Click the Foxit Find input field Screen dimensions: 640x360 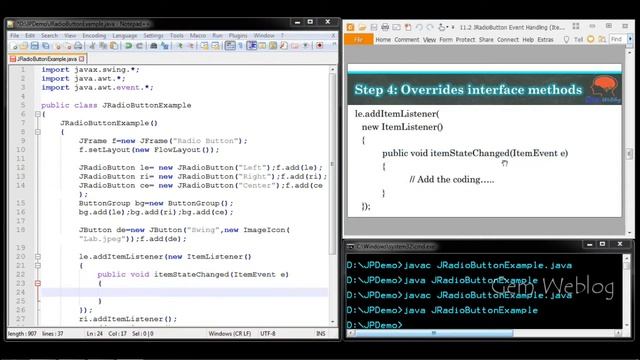click(618, 39)
